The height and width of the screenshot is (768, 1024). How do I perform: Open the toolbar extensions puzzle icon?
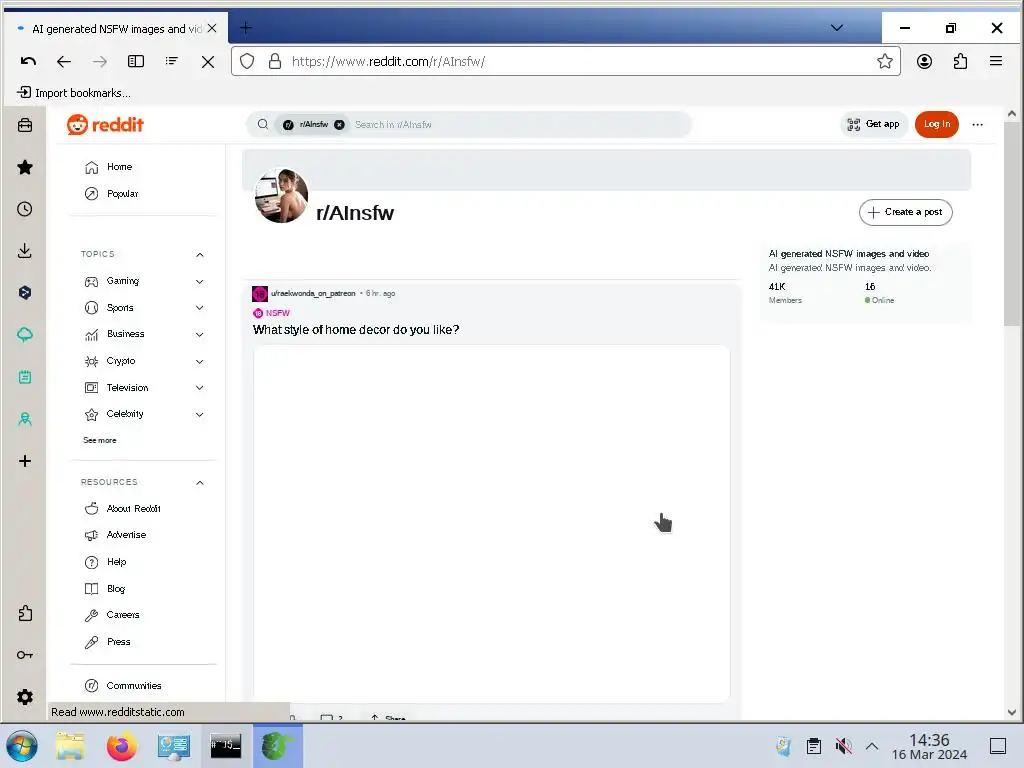click(x=960, y=61)
